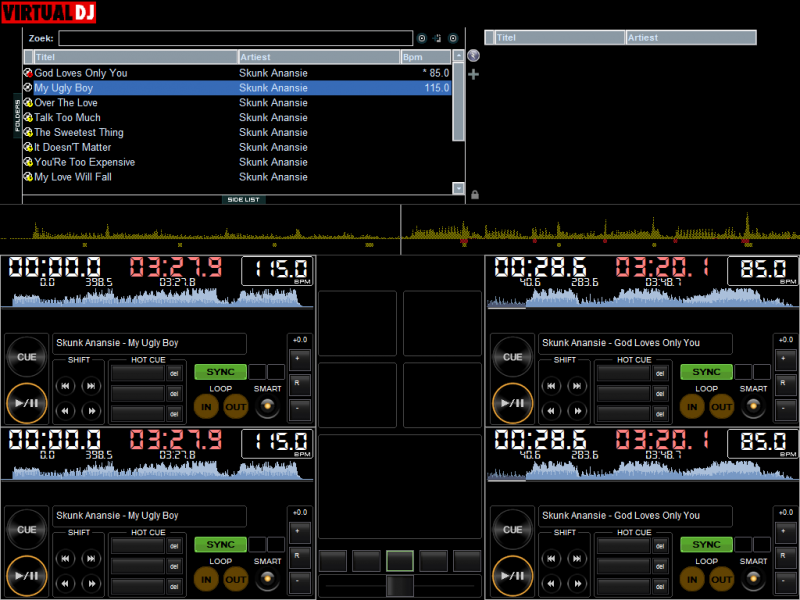The width and height of the screenshot is (800, 600).
Task: Set loop IN on lower God Loves Only You deck
Action: 692,580
